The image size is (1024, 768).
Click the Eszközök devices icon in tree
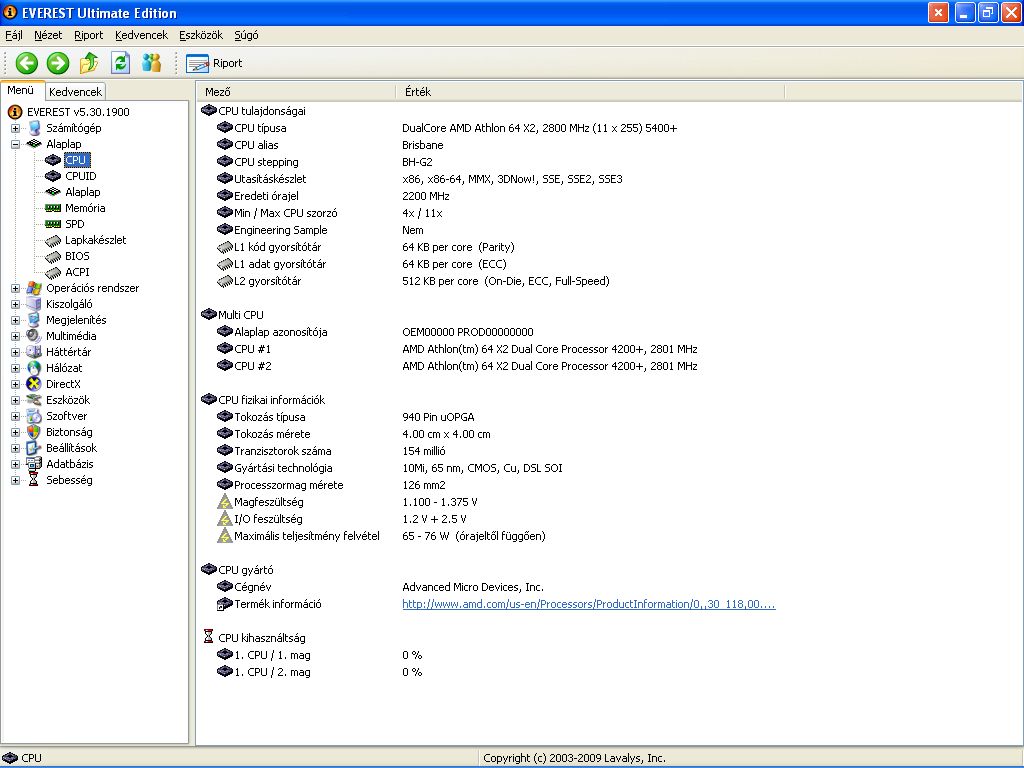34,400
